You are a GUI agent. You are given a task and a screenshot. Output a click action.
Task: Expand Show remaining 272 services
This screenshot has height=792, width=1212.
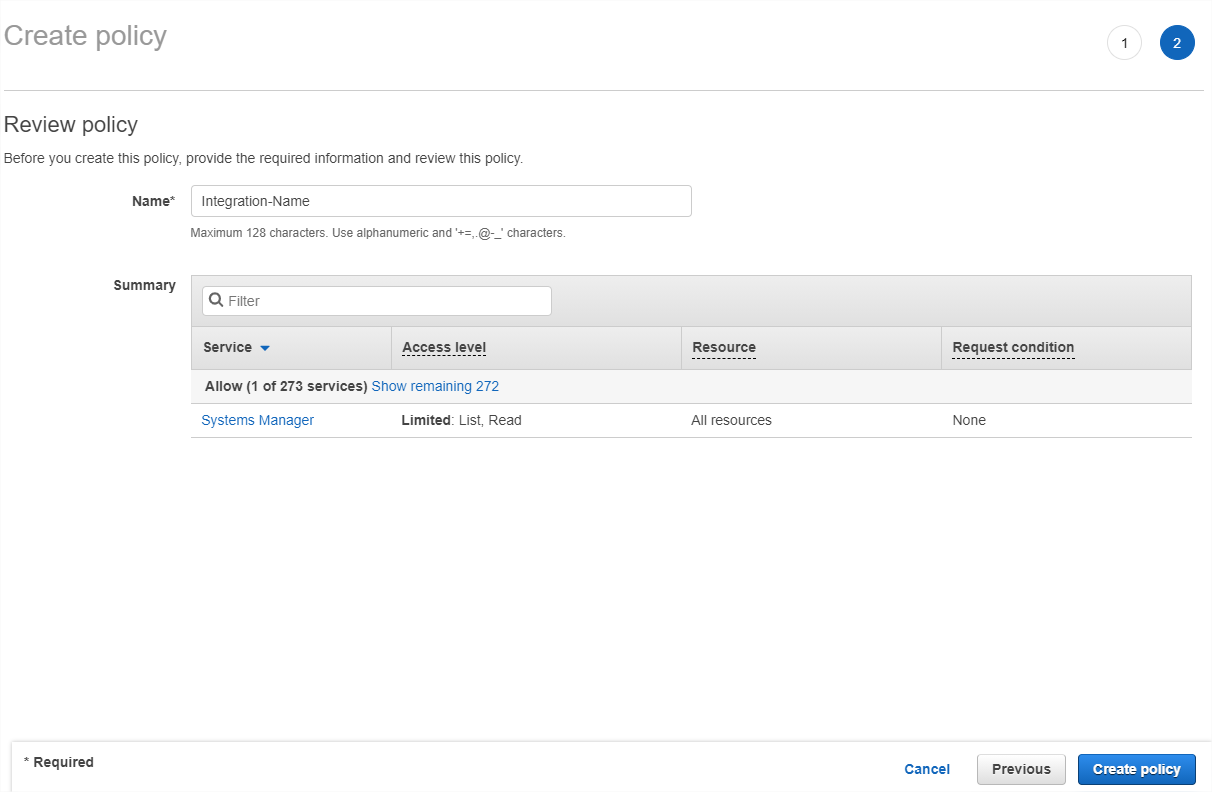[x=435, y=386]
